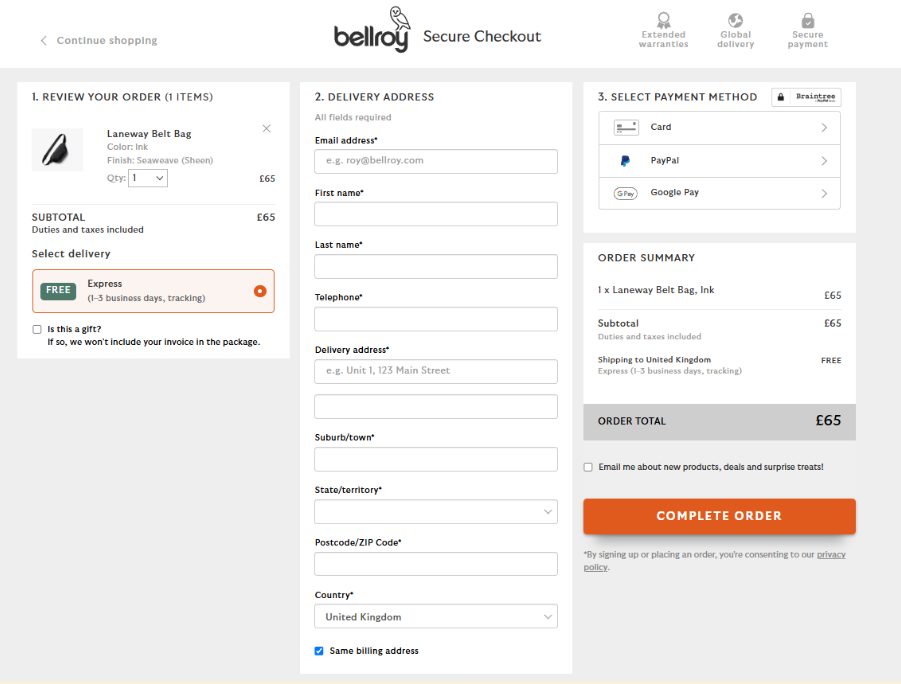Viewport: 901px width, 684px height.
Task: Uncheck Same billing address
Action: pos(319,651)
